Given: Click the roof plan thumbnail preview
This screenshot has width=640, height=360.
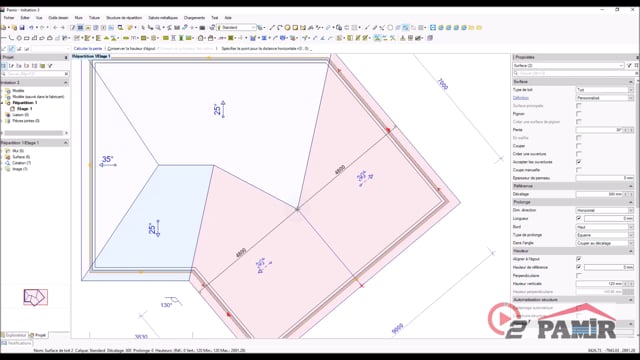Looking at the screenshot, I should coord(36,297).
